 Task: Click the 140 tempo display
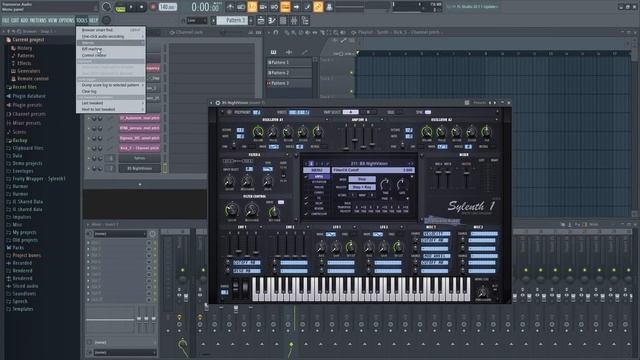(167, 7)
